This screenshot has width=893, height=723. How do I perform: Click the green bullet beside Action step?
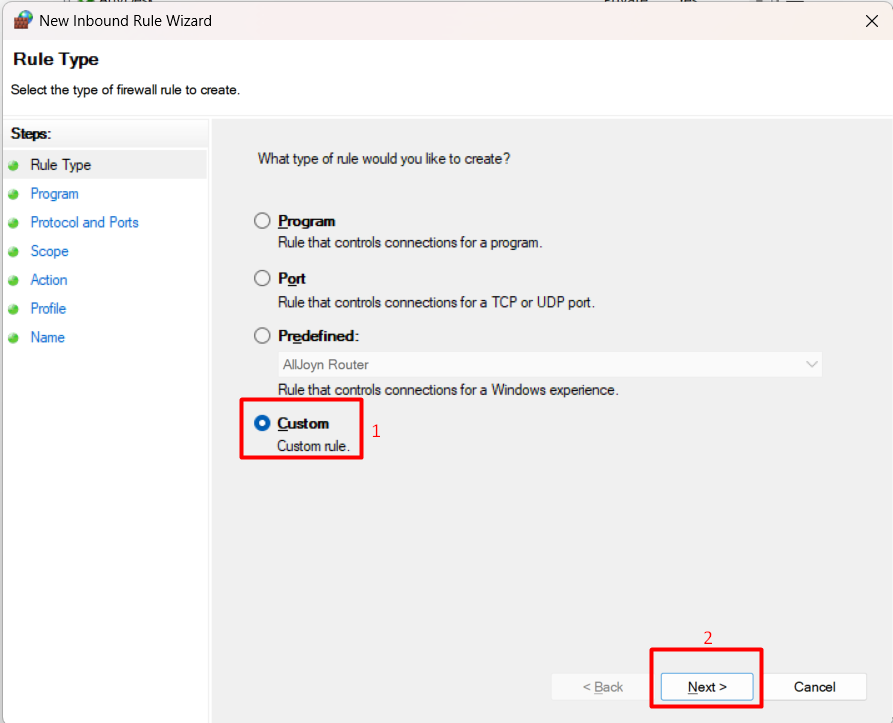[x=14, y=280]
